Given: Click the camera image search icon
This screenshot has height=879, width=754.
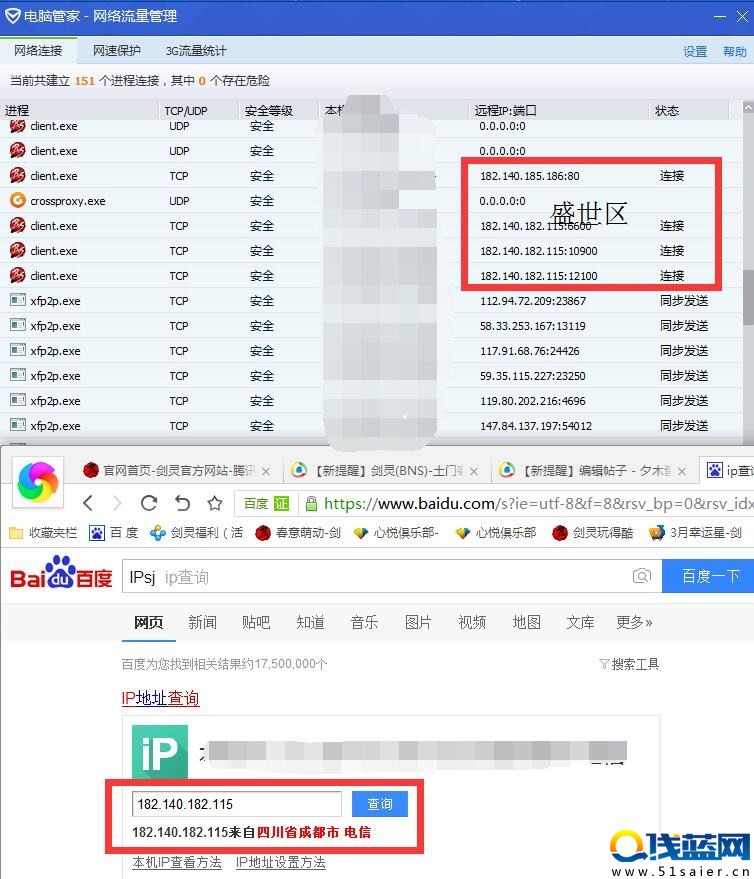Looking at the screenshot, I should 642,576.
